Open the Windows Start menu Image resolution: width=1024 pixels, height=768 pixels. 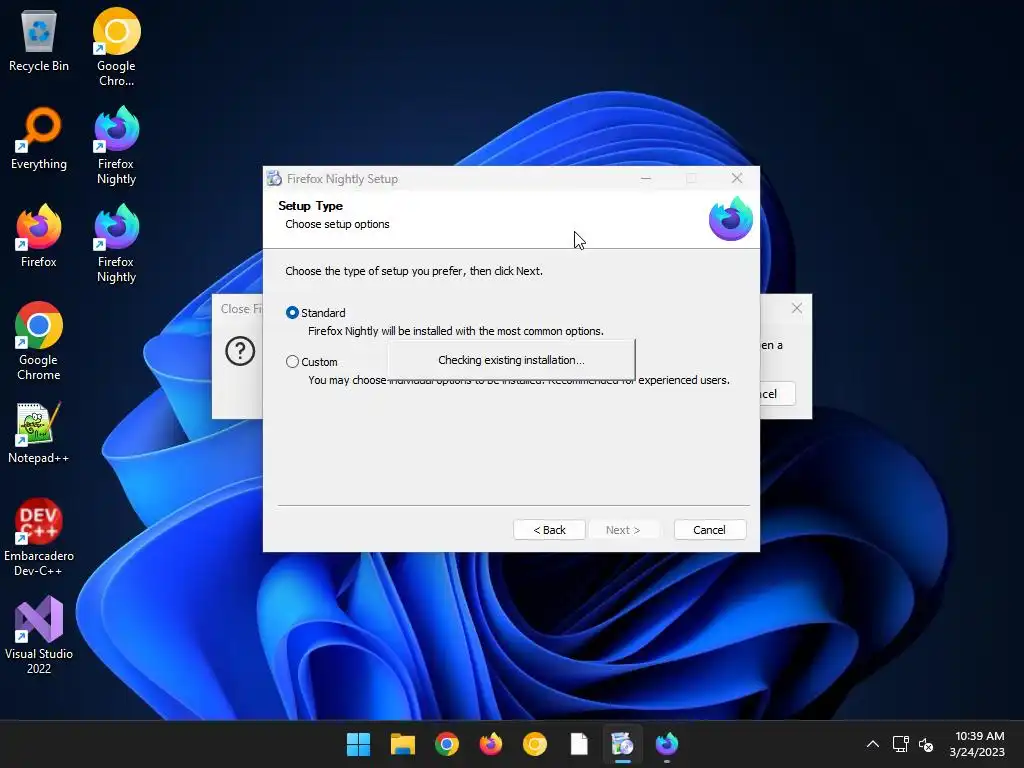(x=359, y=744)
